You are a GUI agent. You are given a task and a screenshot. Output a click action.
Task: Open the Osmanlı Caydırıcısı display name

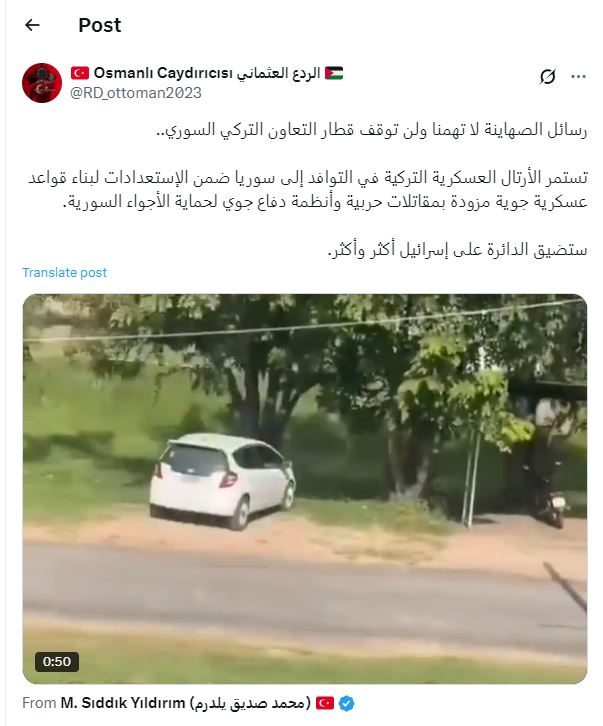tap(163, 73)
